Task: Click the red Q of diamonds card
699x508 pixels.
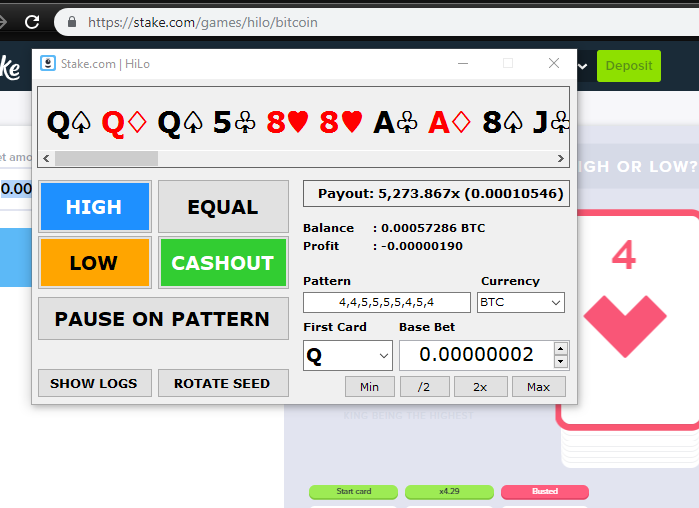Action: point(124,123)
